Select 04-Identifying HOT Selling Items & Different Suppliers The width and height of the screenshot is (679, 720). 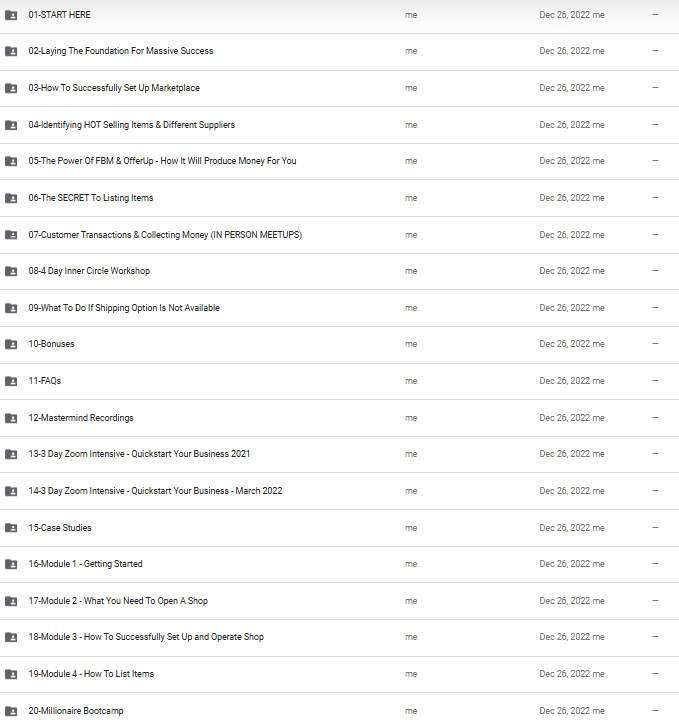coord(339,125)
